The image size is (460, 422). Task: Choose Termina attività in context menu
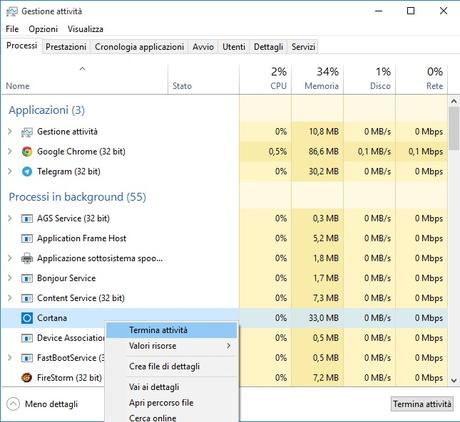click(171, 330)
